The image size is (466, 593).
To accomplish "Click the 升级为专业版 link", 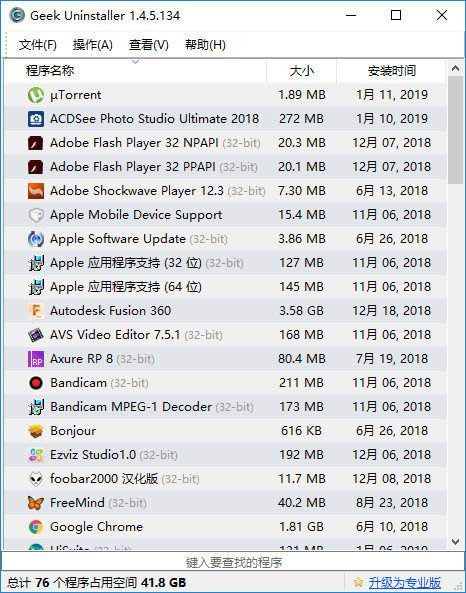I will click(x=405, y=582).
